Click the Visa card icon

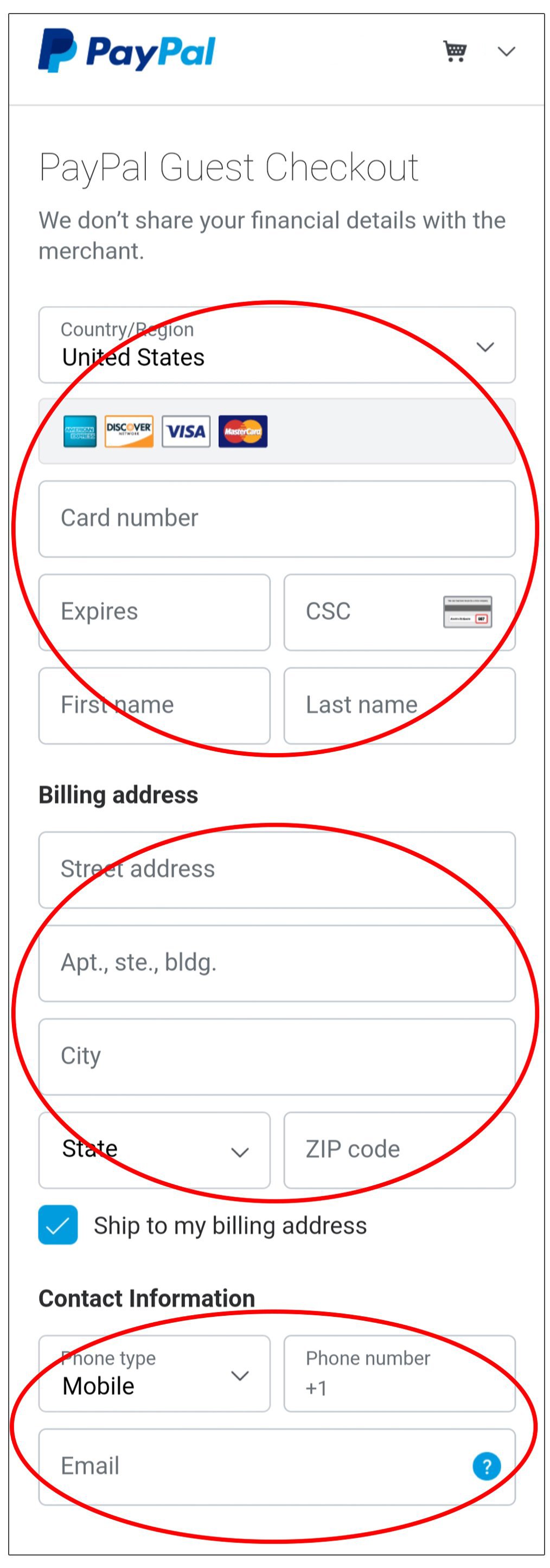pyautogui.click(x=186, y=431)
